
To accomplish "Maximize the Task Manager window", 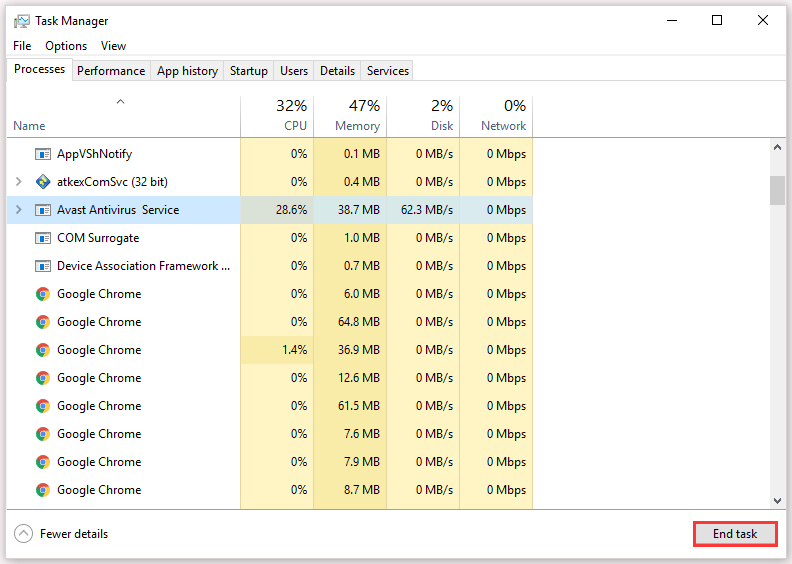I will pos(717,21).
